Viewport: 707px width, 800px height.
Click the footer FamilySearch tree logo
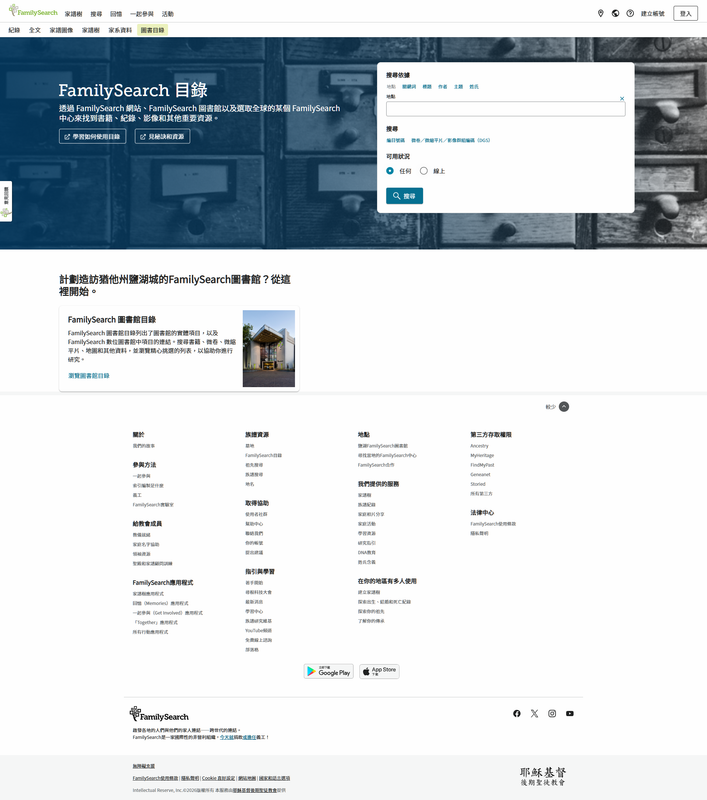pos(159,714)
